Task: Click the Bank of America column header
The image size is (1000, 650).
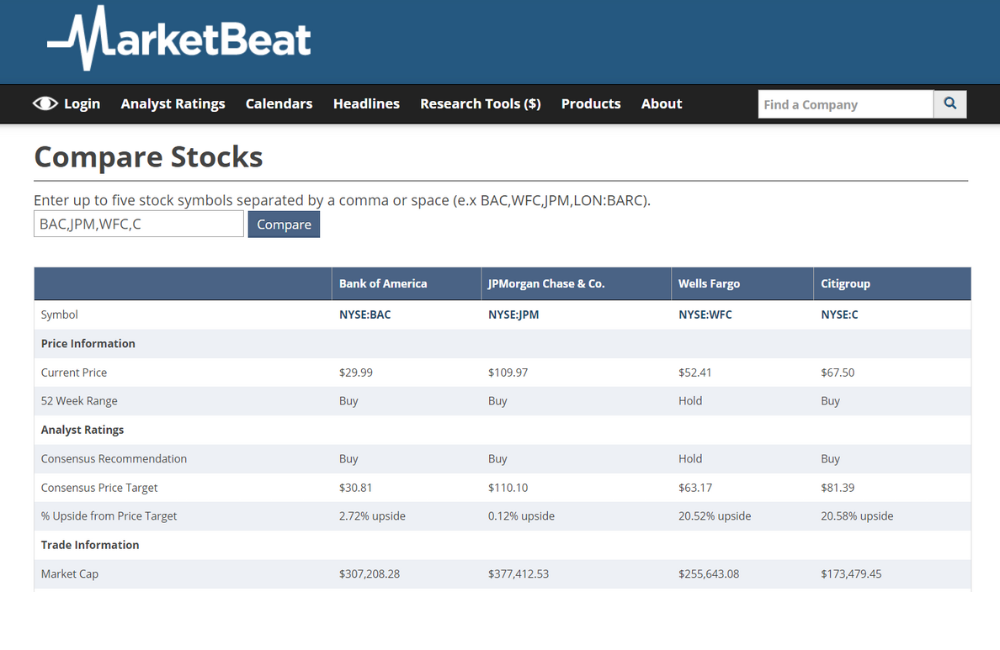Action: [x=383, y=284]
